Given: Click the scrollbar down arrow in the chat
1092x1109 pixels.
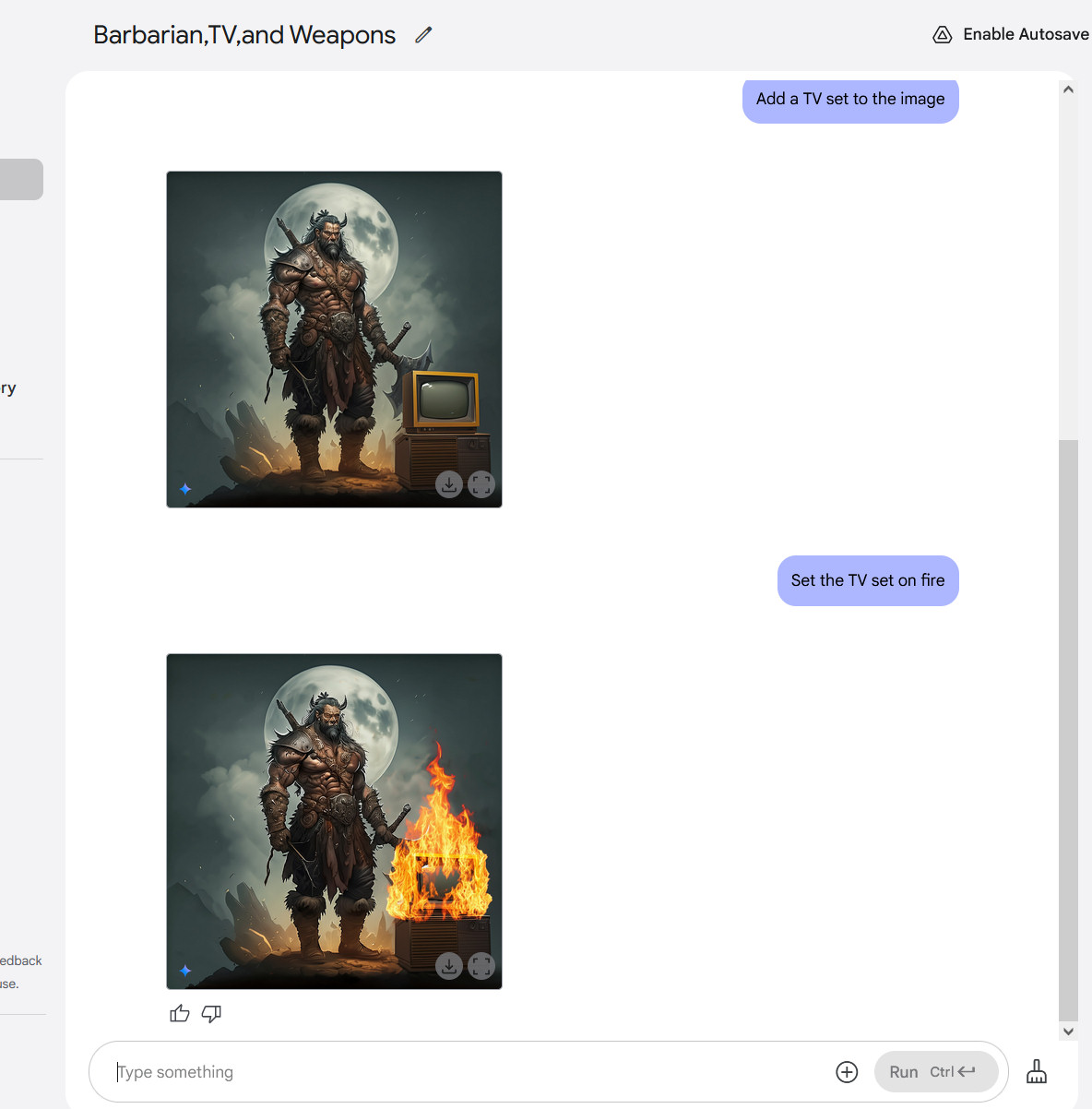Looking at the screenshot, I should (1068, 1031).
